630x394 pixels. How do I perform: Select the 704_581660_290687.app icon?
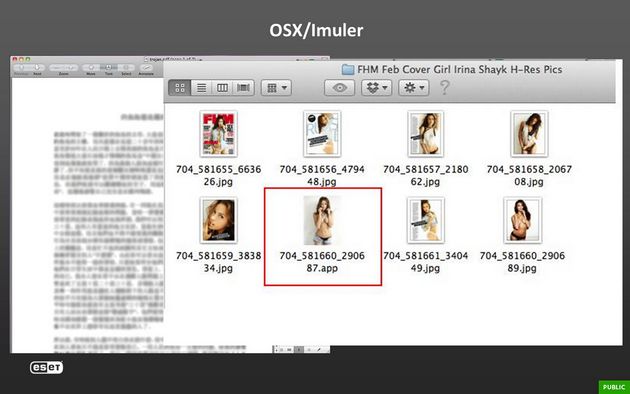pos(322,220)
